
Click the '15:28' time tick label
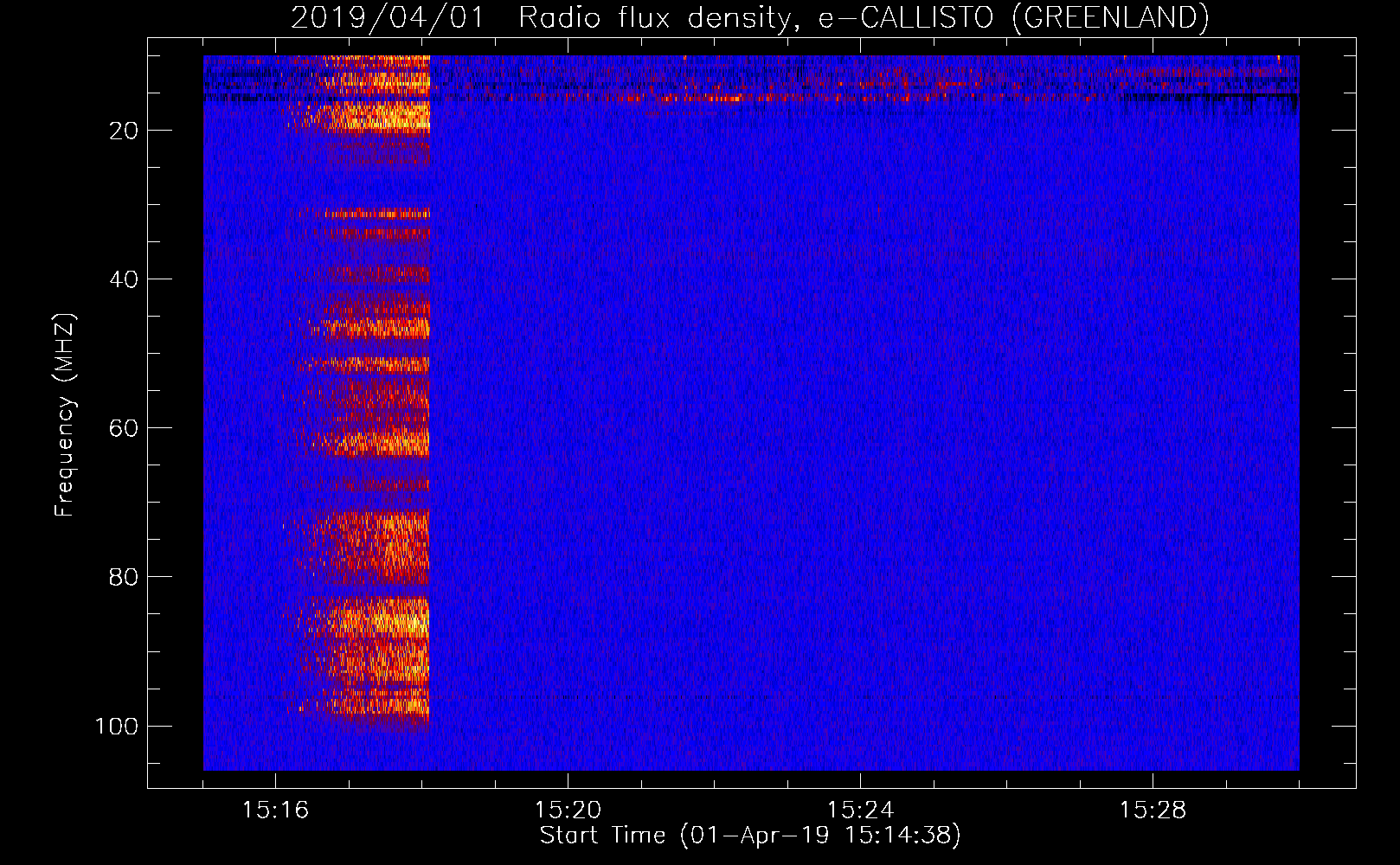[x=1153, y=811]
